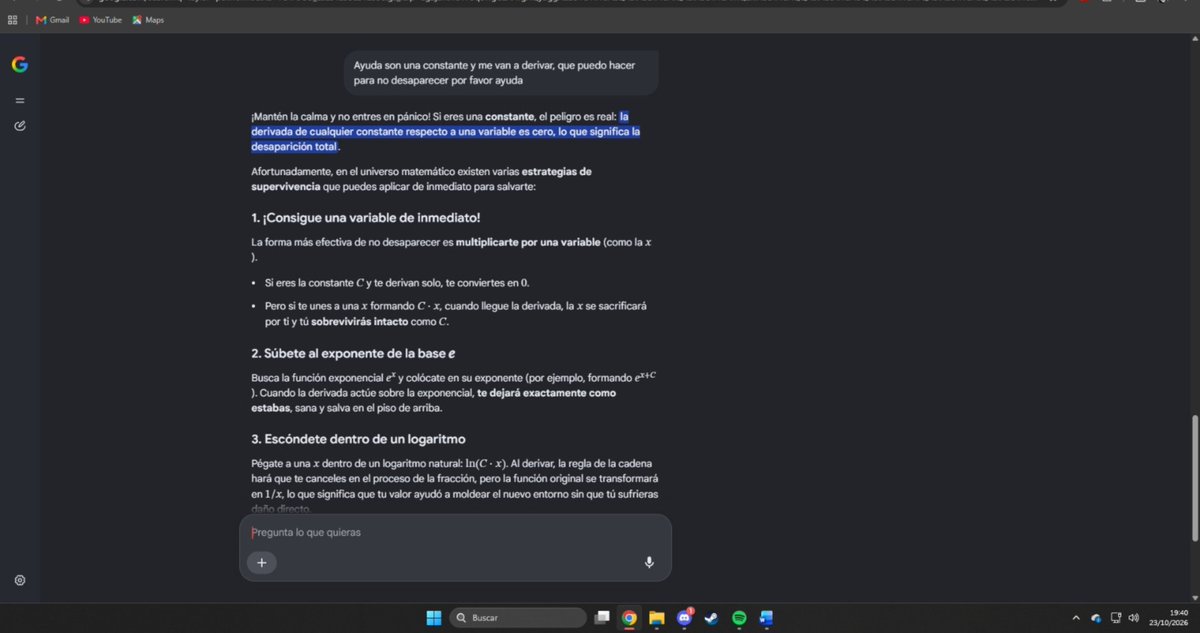The height and width of the screenshot is (633, 1200).
Task: Focus the 'Pregunta lo que quieras' input
Action: (455, 532)
